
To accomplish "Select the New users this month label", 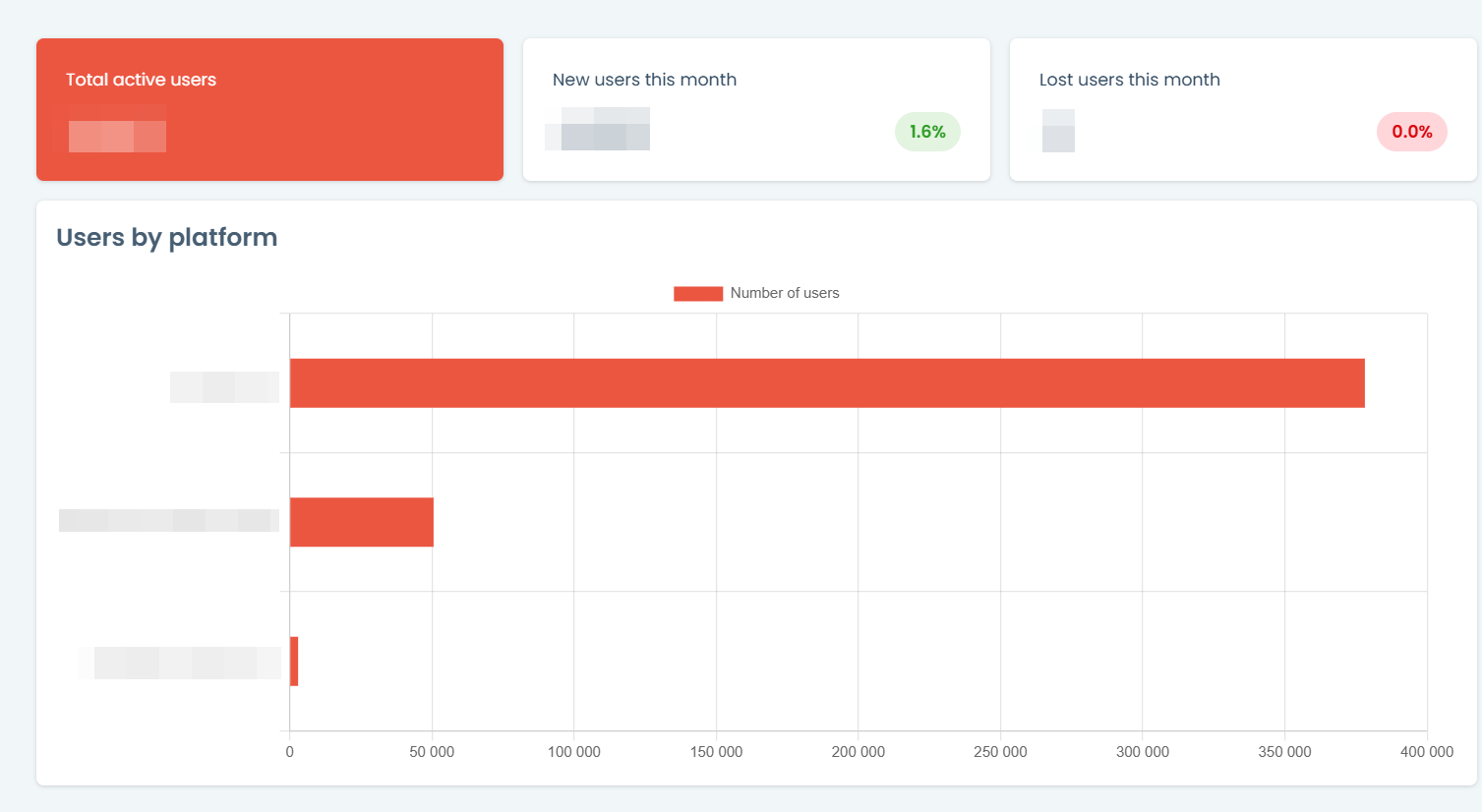I will click(x=644, y=80).
